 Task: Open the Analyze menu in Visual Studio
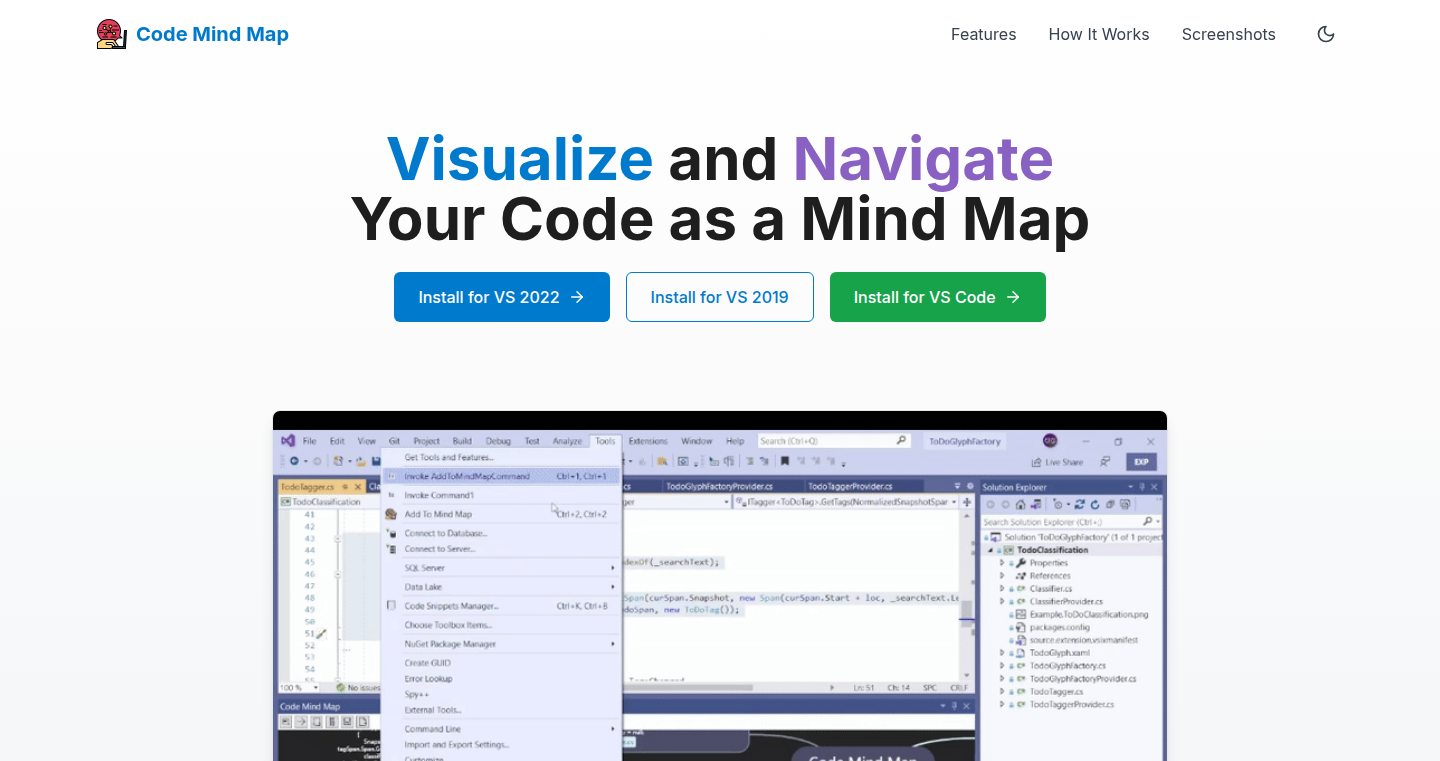click(x=567, y=441)
